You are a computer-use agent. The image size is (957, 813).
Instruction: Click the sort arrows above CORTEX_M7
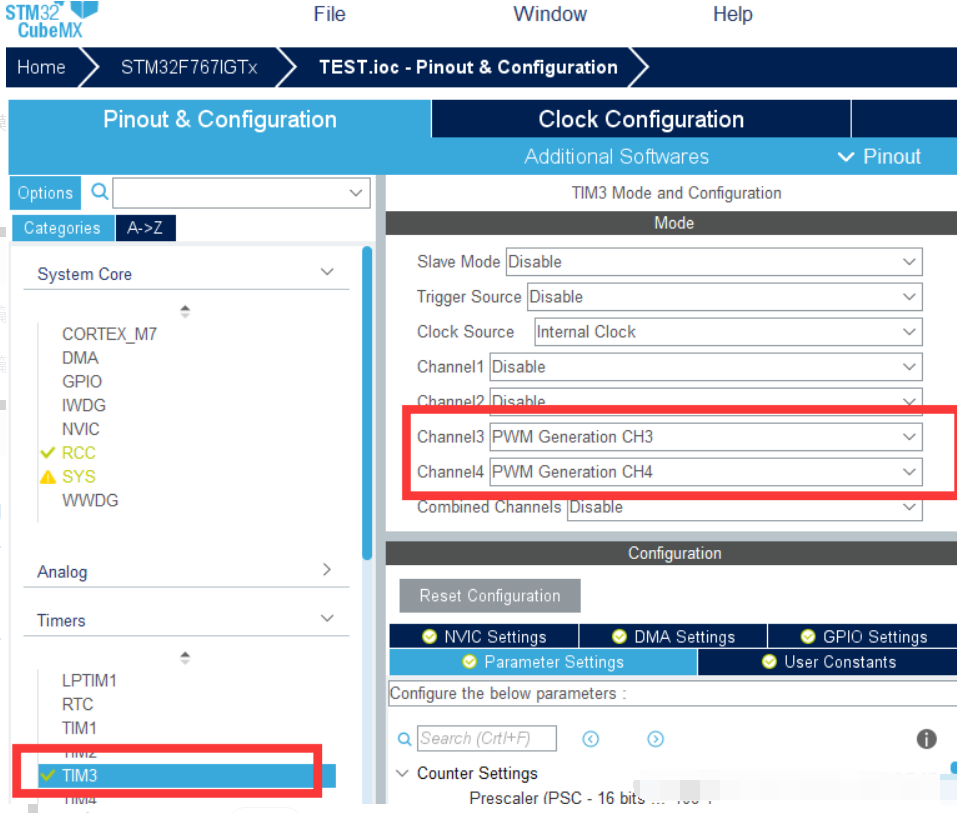click(185, 311)
